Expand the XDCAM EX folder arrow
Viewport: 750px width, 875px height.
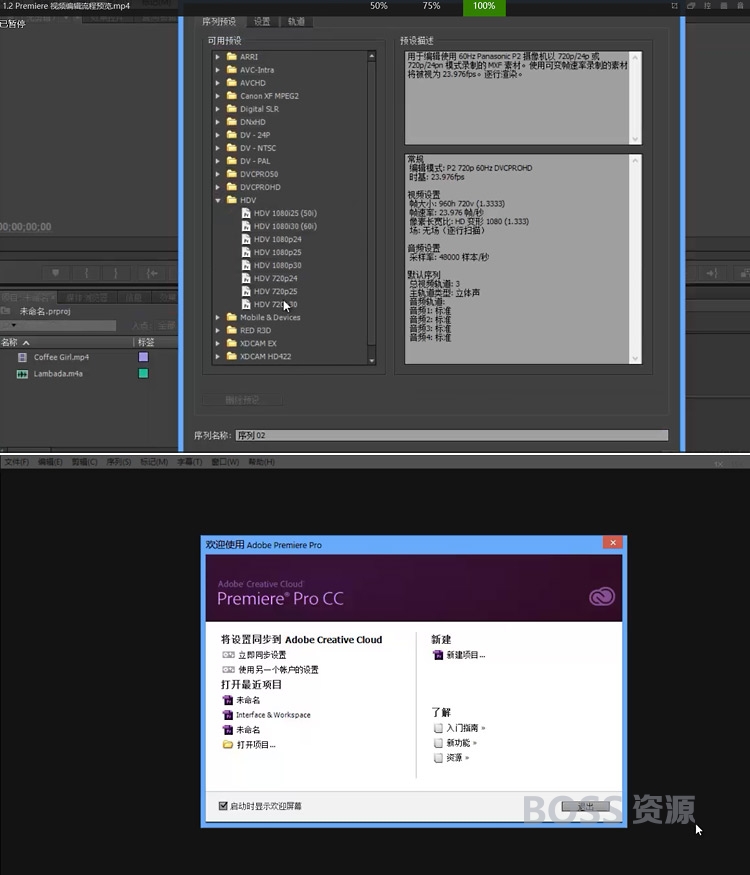coord(218,343)
